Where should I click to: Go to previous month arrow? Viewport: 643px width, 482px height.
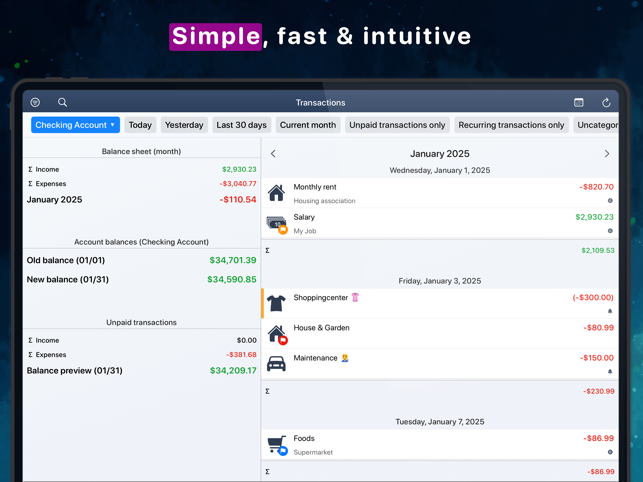(273, 153)
